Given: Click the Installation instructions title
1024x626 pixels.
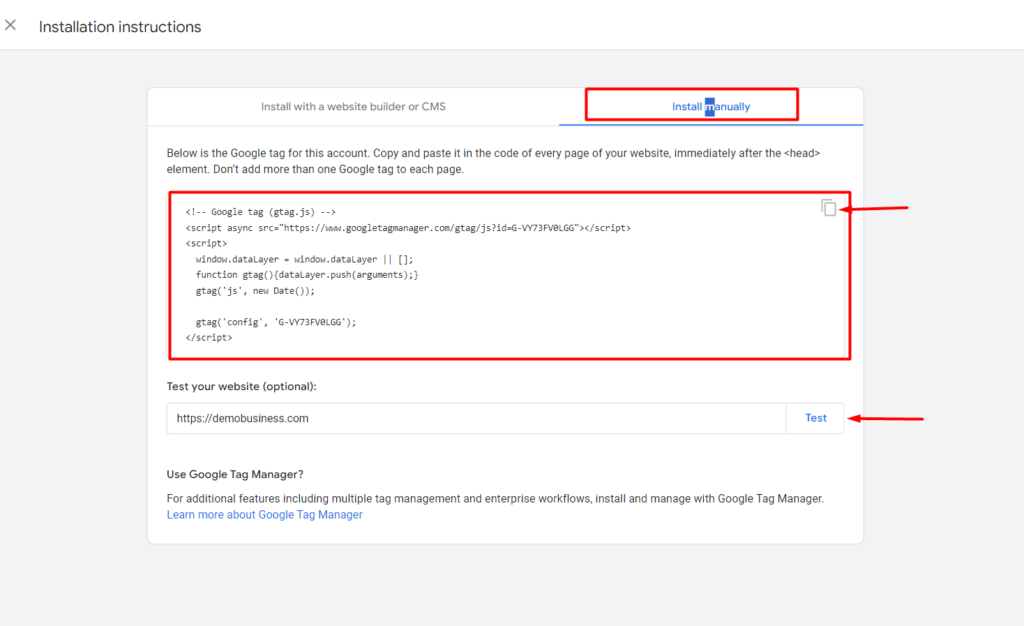Looking at the screenshot, I should (119, 26).
